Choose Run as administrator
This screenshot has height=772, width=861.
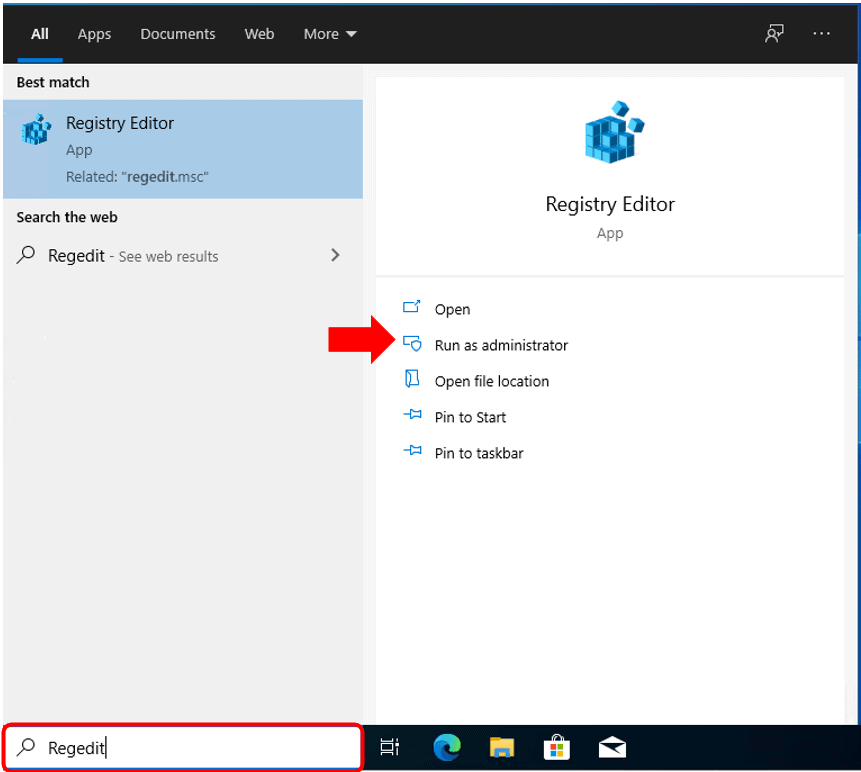(500, 345)
